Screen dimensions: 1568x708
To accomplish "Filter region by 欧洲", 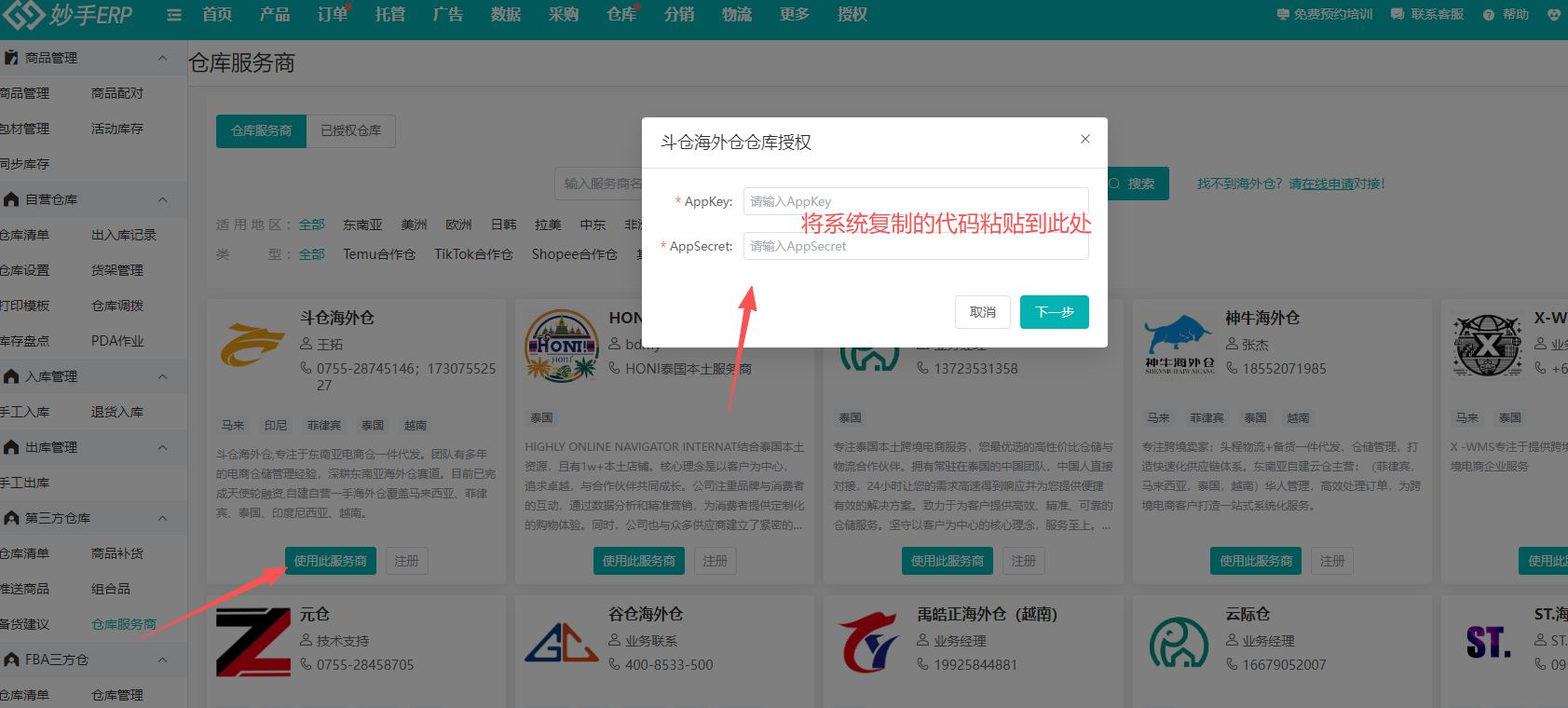I will click(458, 225).
